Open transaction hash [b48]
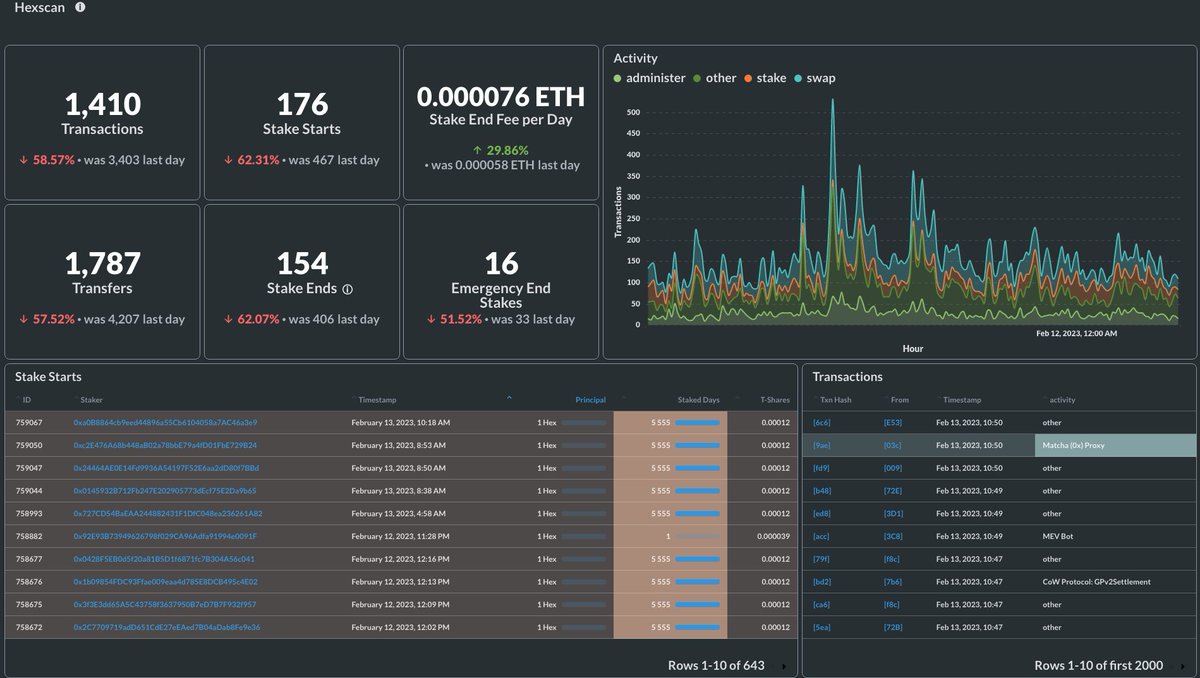 point(822,491)
